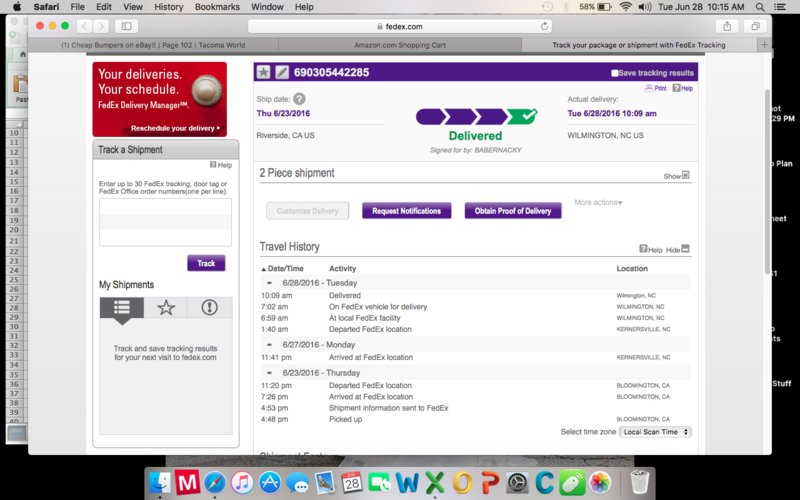Open Microsoft Word from the dock
The width and height of the screenshot is (800, 500).
(x=407, y=482)
